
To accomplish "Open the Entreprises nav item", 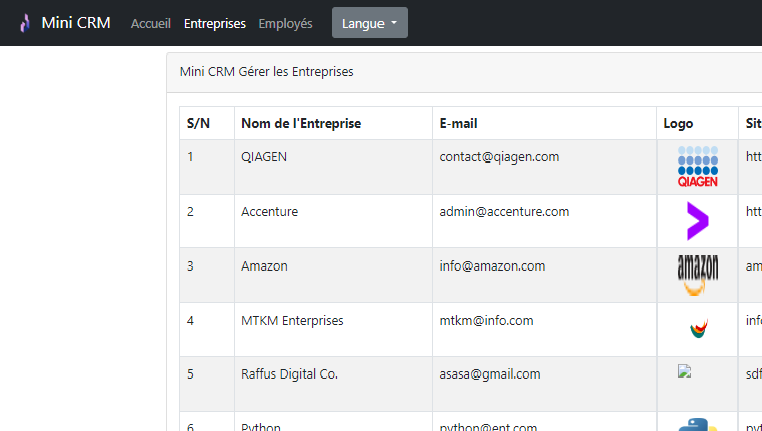I will coord(215,23).
